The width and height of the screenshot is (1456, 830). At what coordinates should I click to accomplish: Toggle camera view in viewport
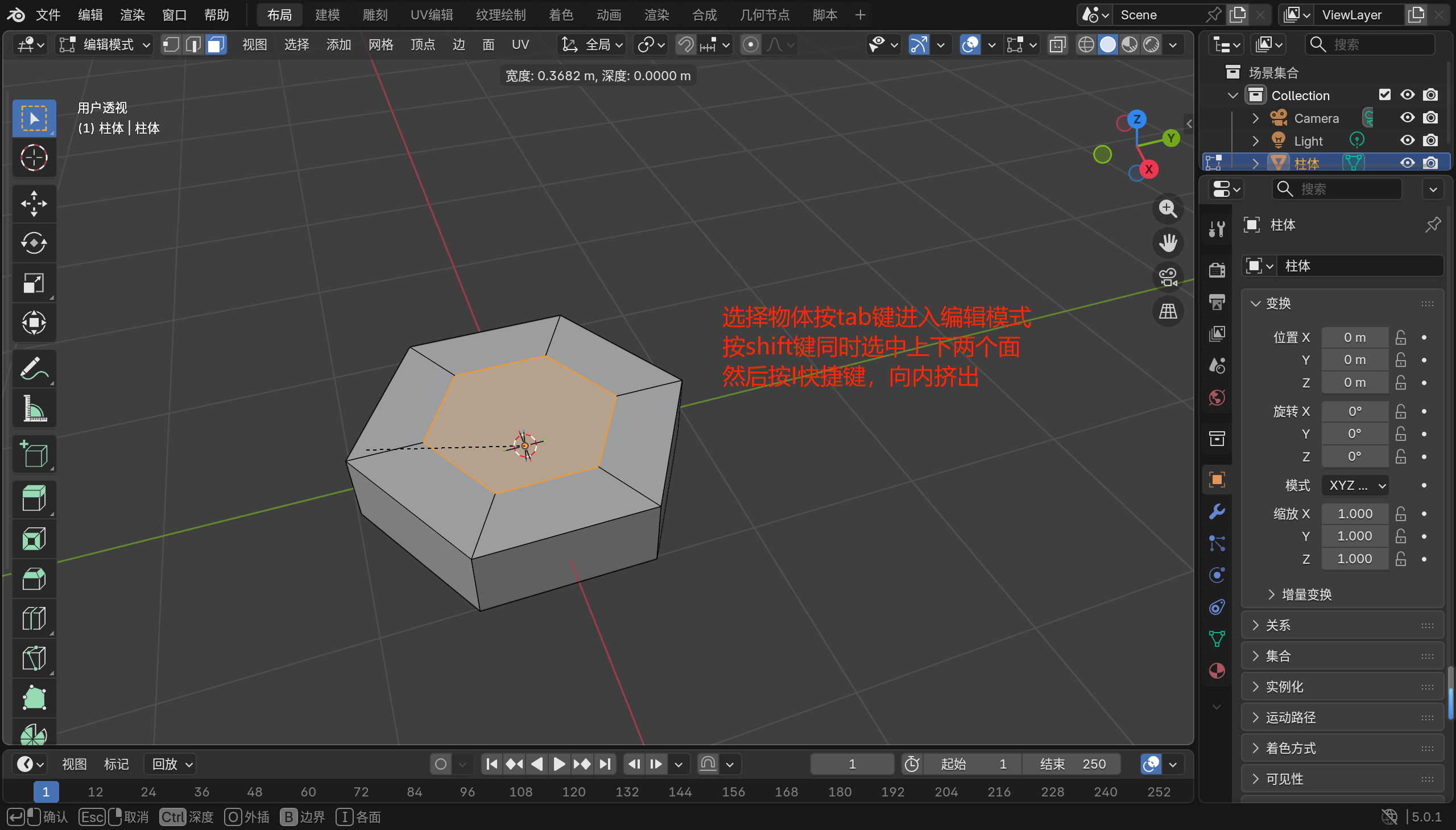1168,278
